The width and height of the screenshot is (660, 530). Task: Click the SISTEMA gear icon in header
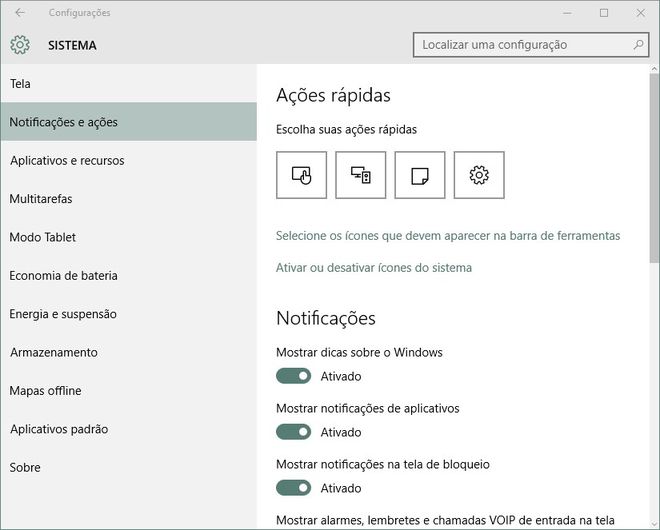pyautogui.click(x=20, y=45)
